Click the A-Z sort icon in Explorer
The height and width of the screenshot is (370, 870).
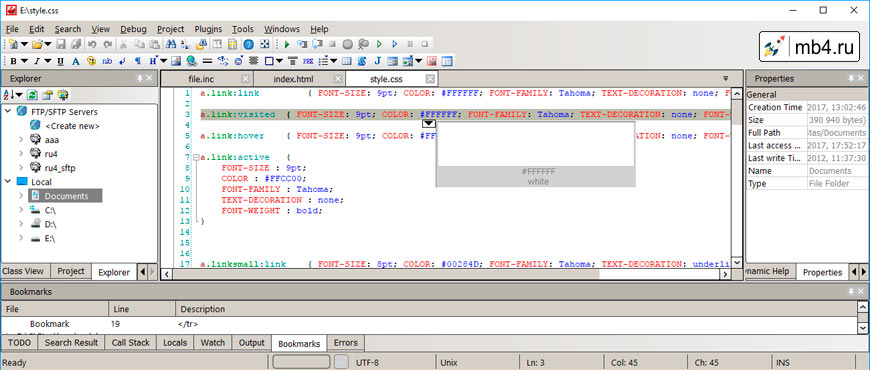pyautogui.click(x=10, y=95)
